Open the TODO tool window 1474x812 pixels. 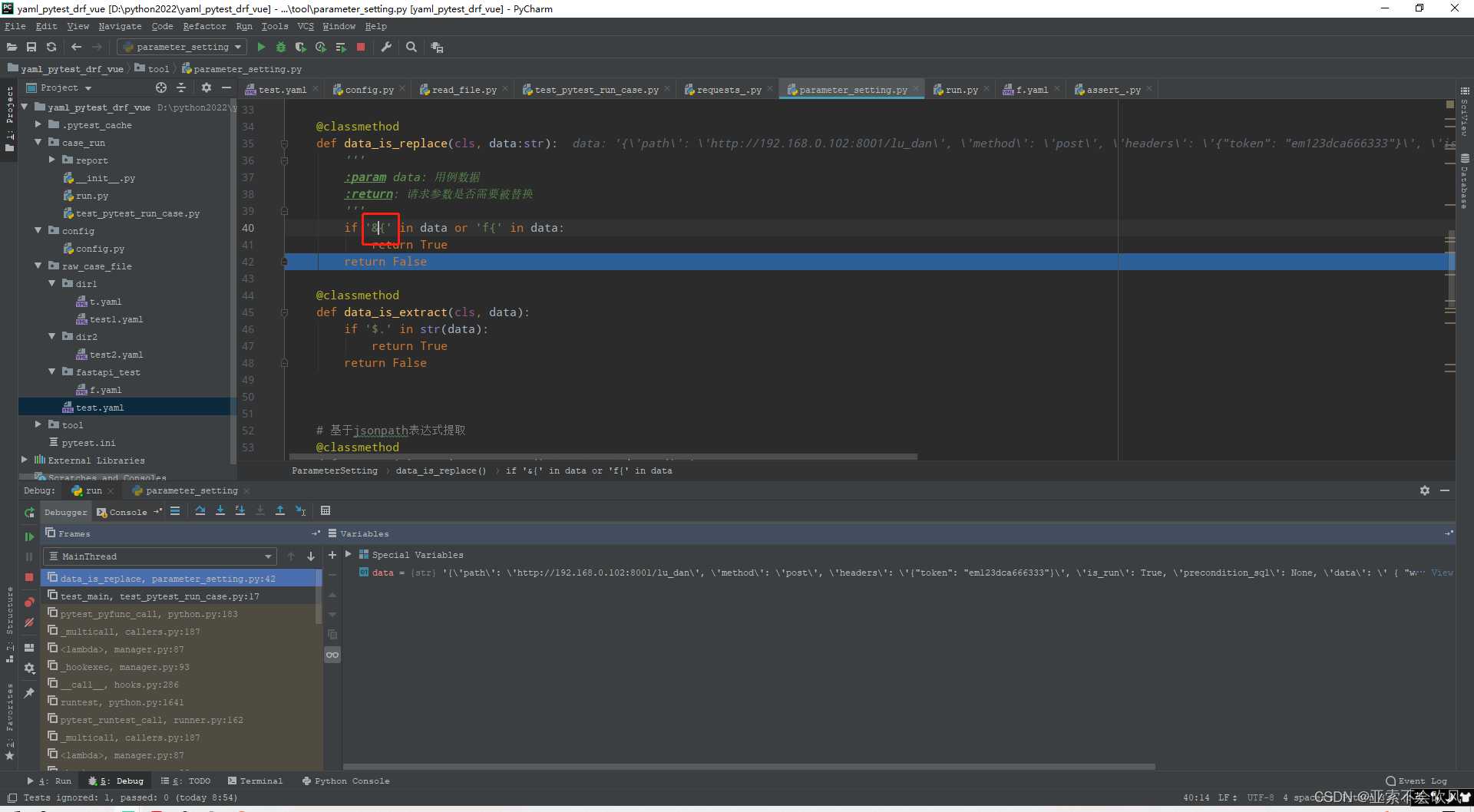(187, 781)
